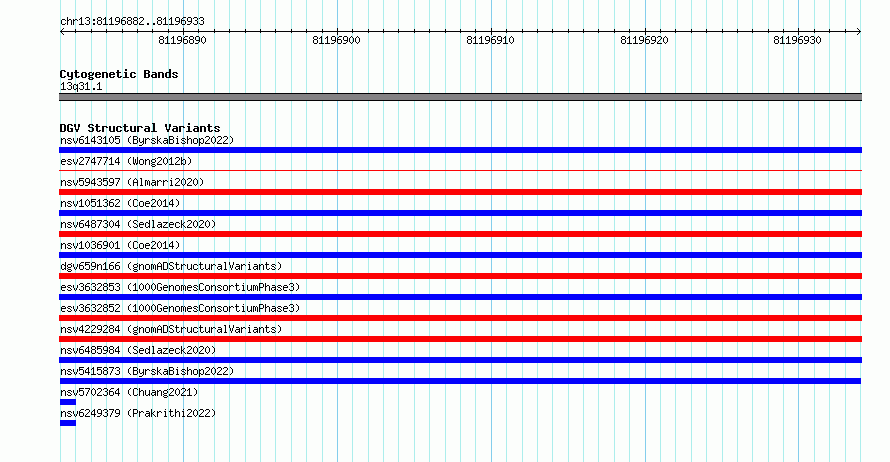Click ruler position 81196930

[797, 40]
